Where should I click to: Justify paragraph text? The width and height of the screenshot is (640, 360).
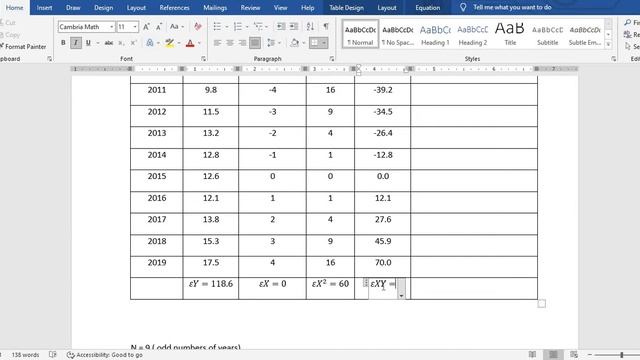[255, 43]
